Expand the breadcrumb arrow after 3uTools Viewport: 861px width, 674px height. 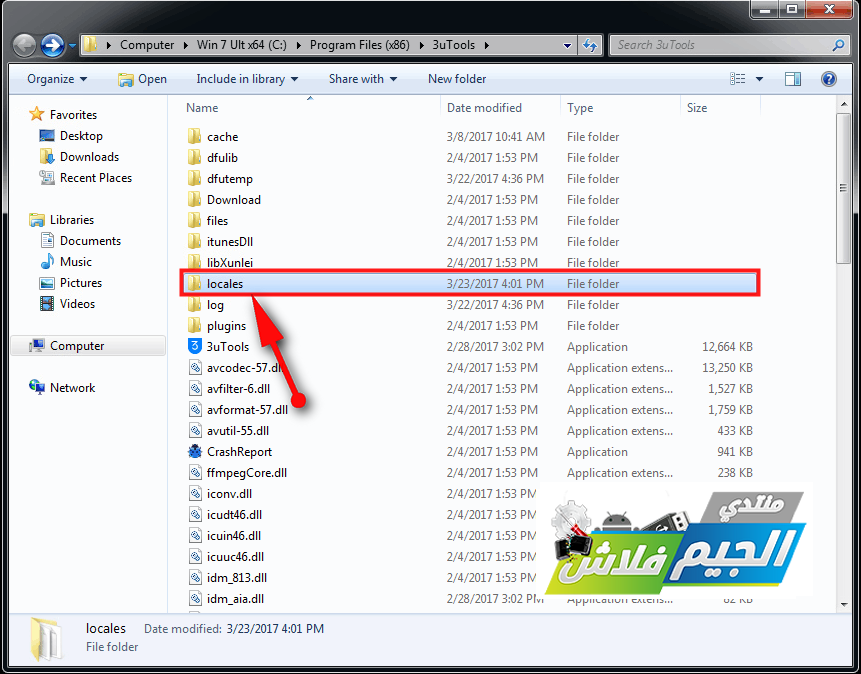[487, 46]
